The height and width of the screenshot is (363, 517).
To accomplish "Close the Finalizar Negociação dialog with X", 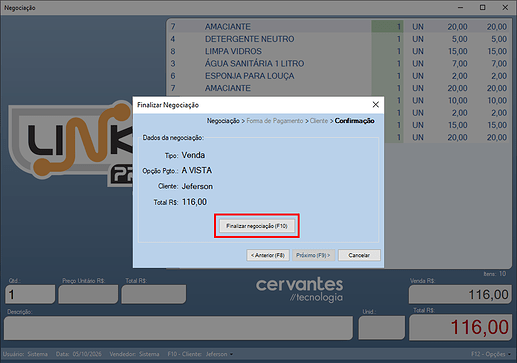I will tap(376, 105).
